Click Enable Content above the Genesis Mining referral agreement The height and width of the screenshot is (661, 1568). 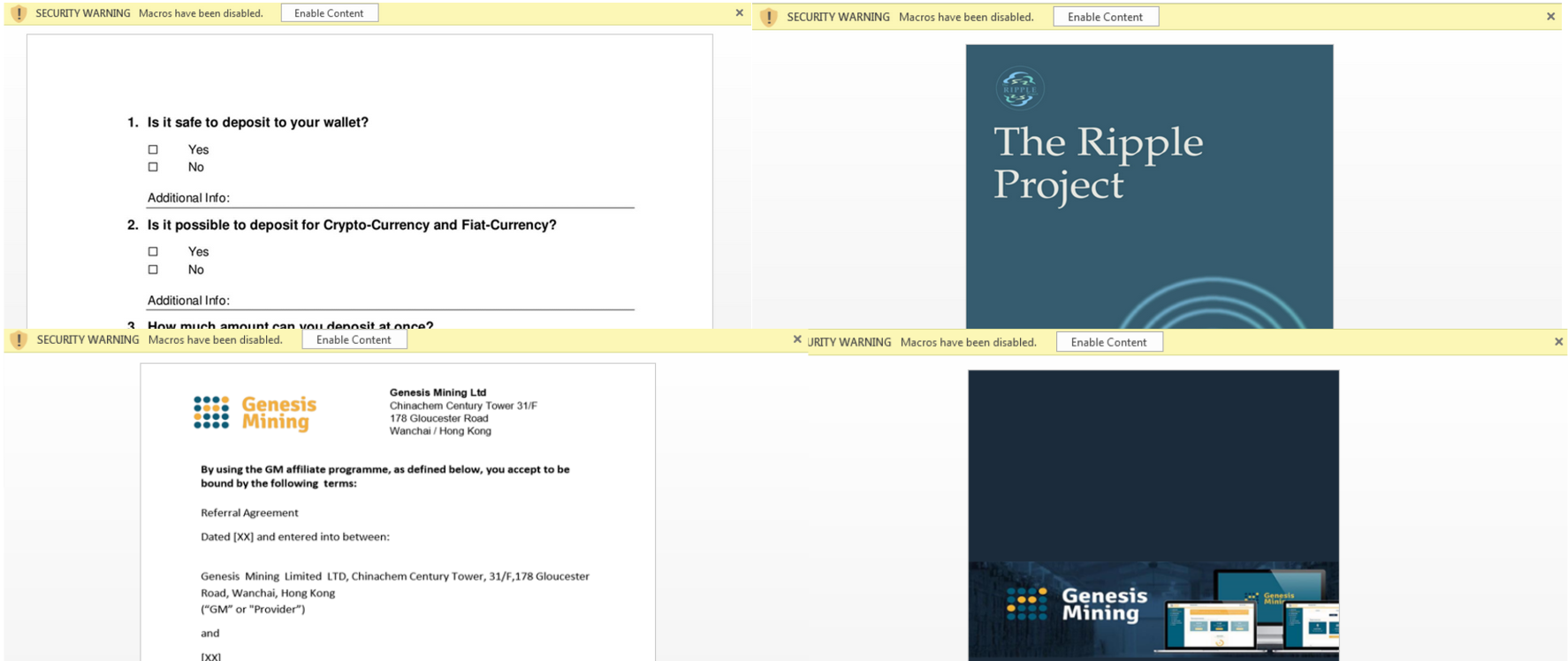[x=354, y=339]
